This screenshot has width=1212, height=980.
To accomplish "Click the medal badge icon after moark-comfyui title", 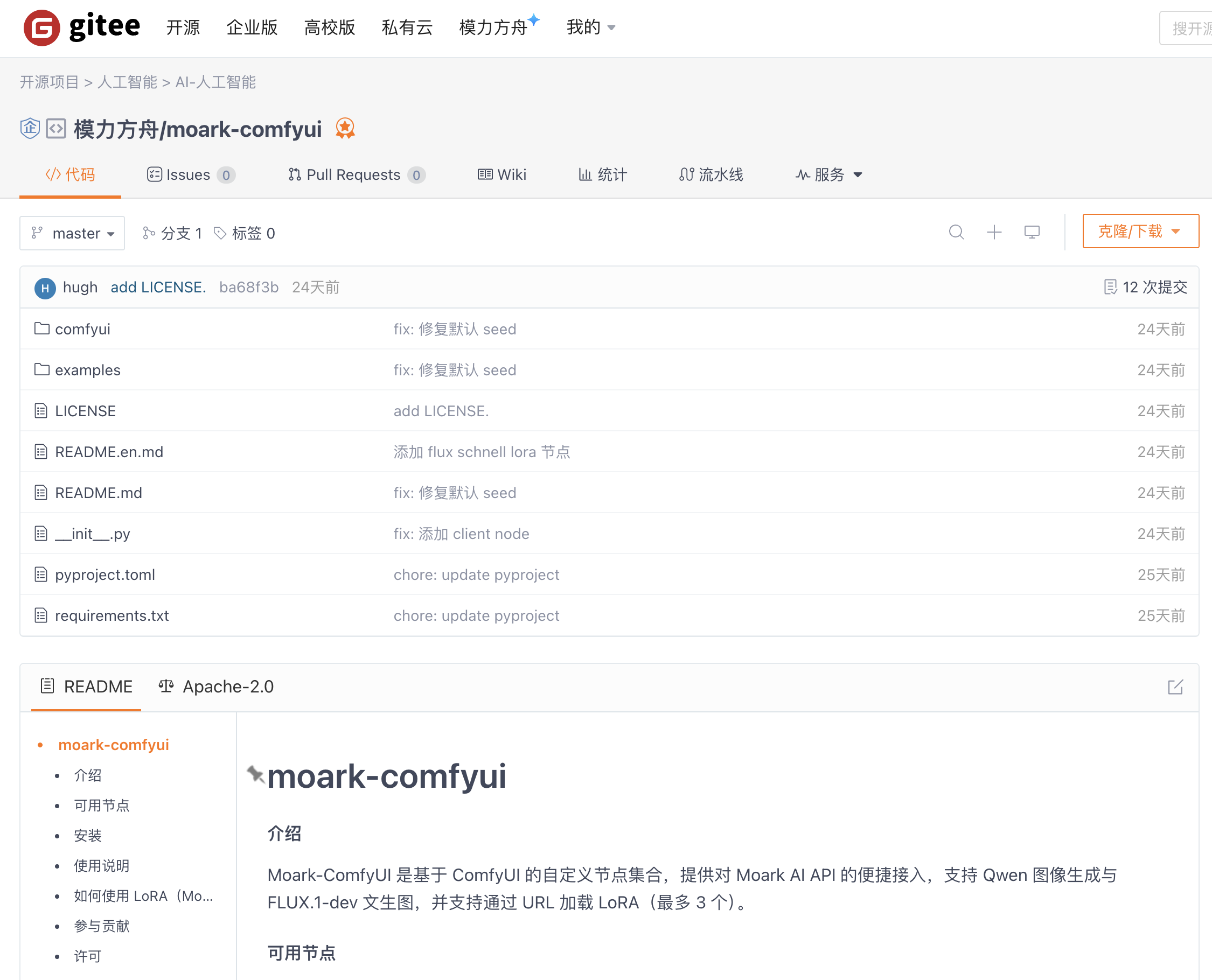I will [x=345, y=129].
